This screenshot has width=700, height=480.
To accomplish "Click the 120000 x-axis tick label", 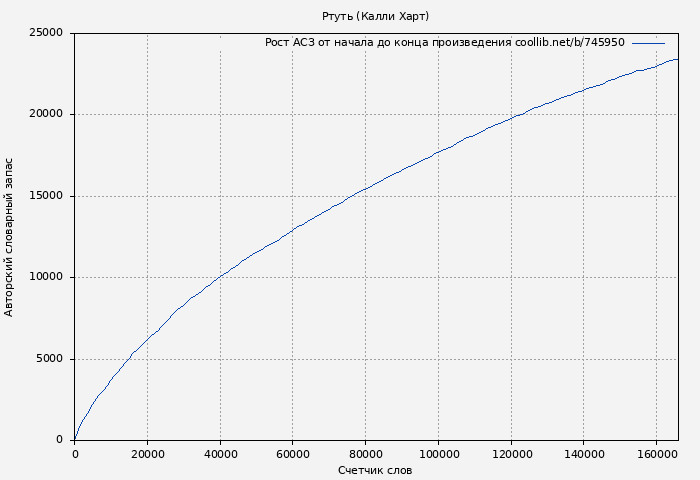I will pyautogui.click(x=511, y=454).
